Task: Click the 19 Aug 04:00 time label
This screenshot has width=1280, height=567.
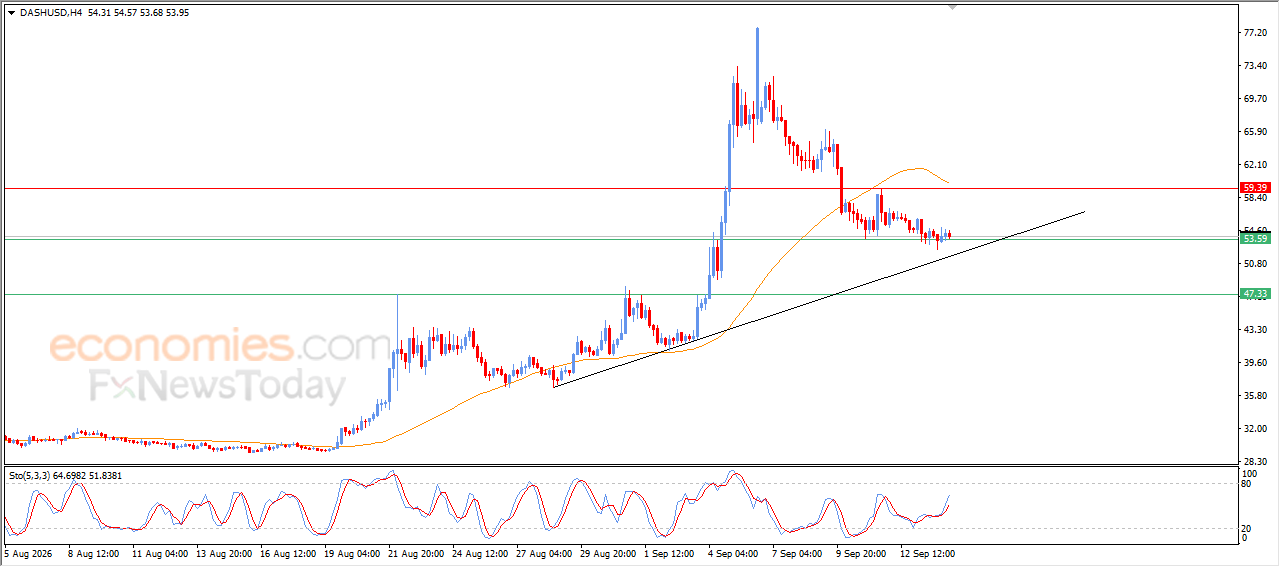Action: tap(350, 552)
